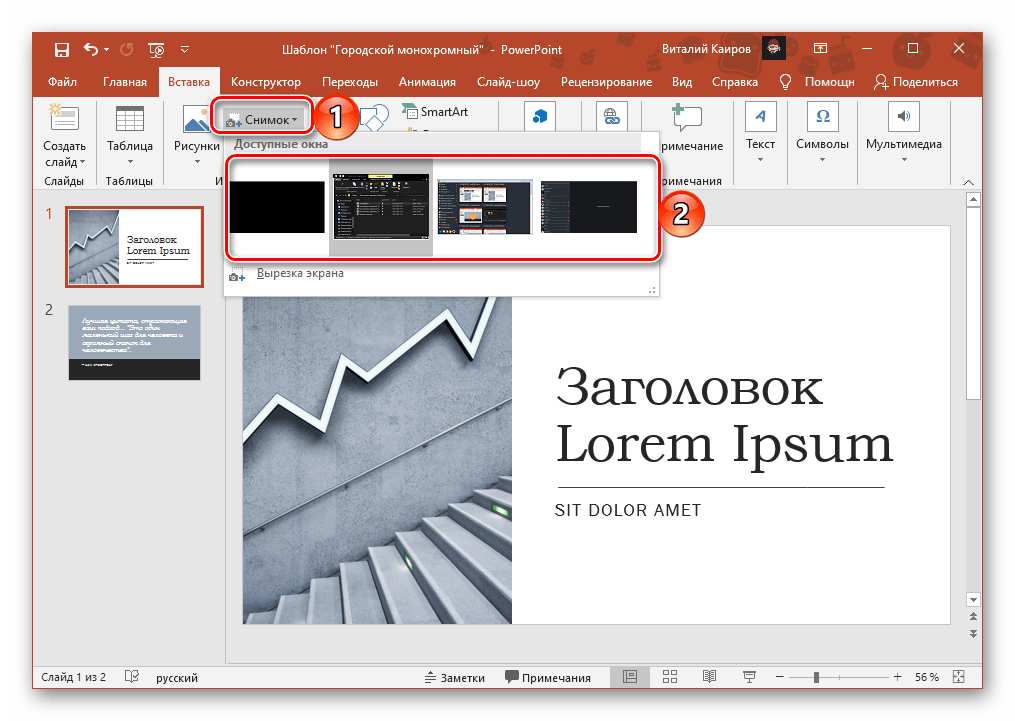Start slideshow from status bar icon
The image size is (1015, 721).
click(749, 677)
